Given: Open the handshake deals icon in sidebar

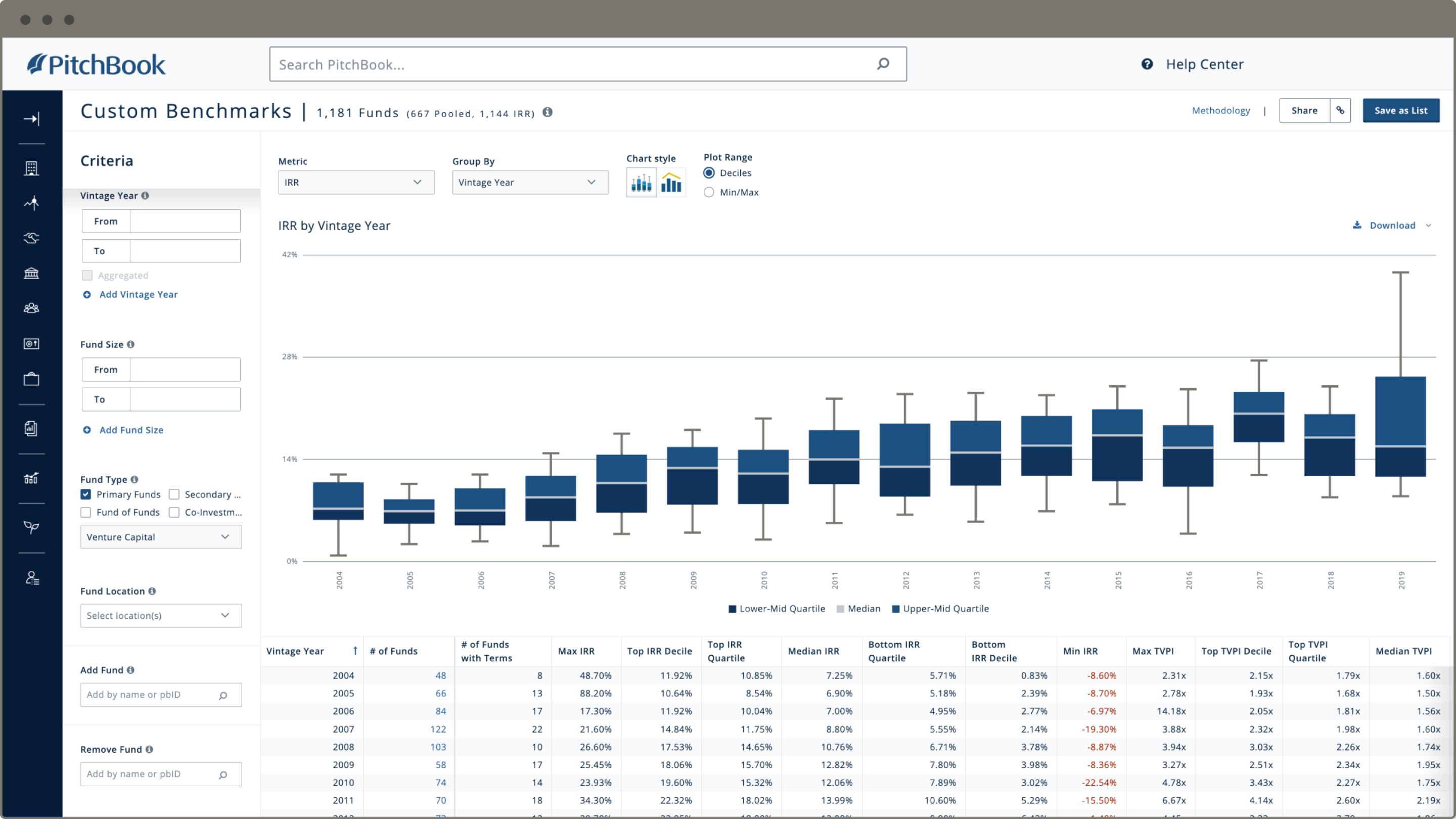Looking at the screenshot, I should pos(32,238).
